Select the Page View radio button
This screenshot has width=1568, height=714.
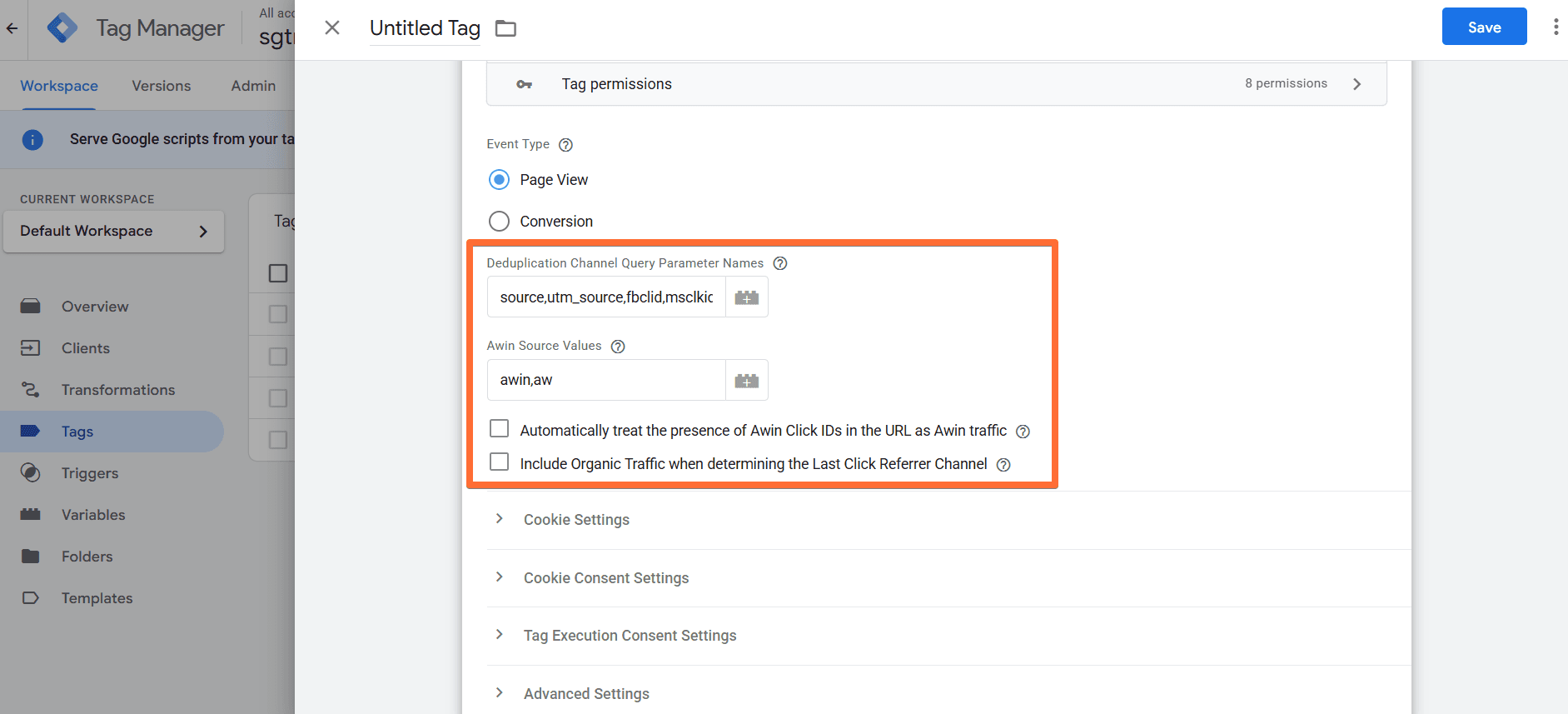[x=499, y=180]
